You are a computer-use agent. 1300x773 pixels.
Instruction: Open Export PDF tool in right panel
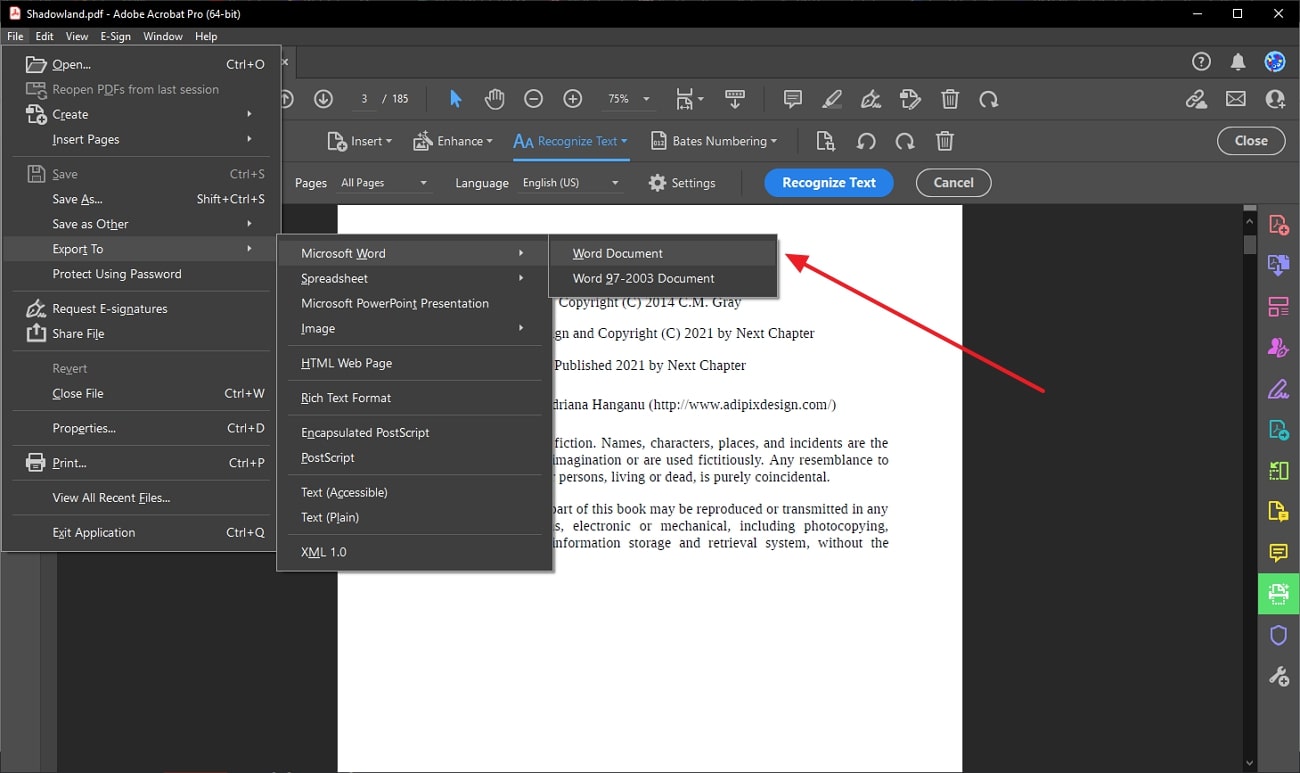(x=1278, y=265)
